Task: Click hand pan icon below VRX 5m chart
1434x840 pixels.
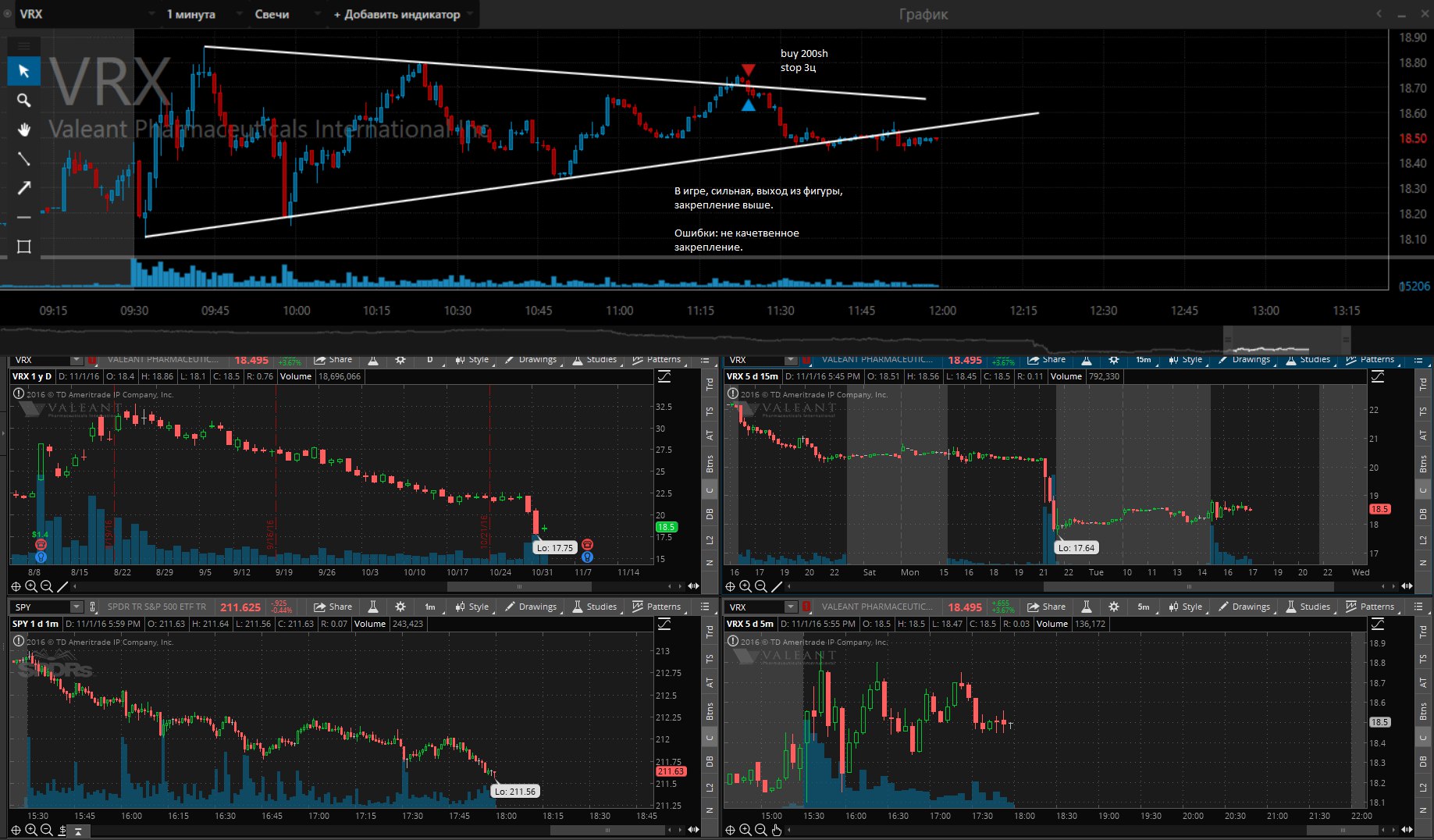Action: tap(776, 830)
